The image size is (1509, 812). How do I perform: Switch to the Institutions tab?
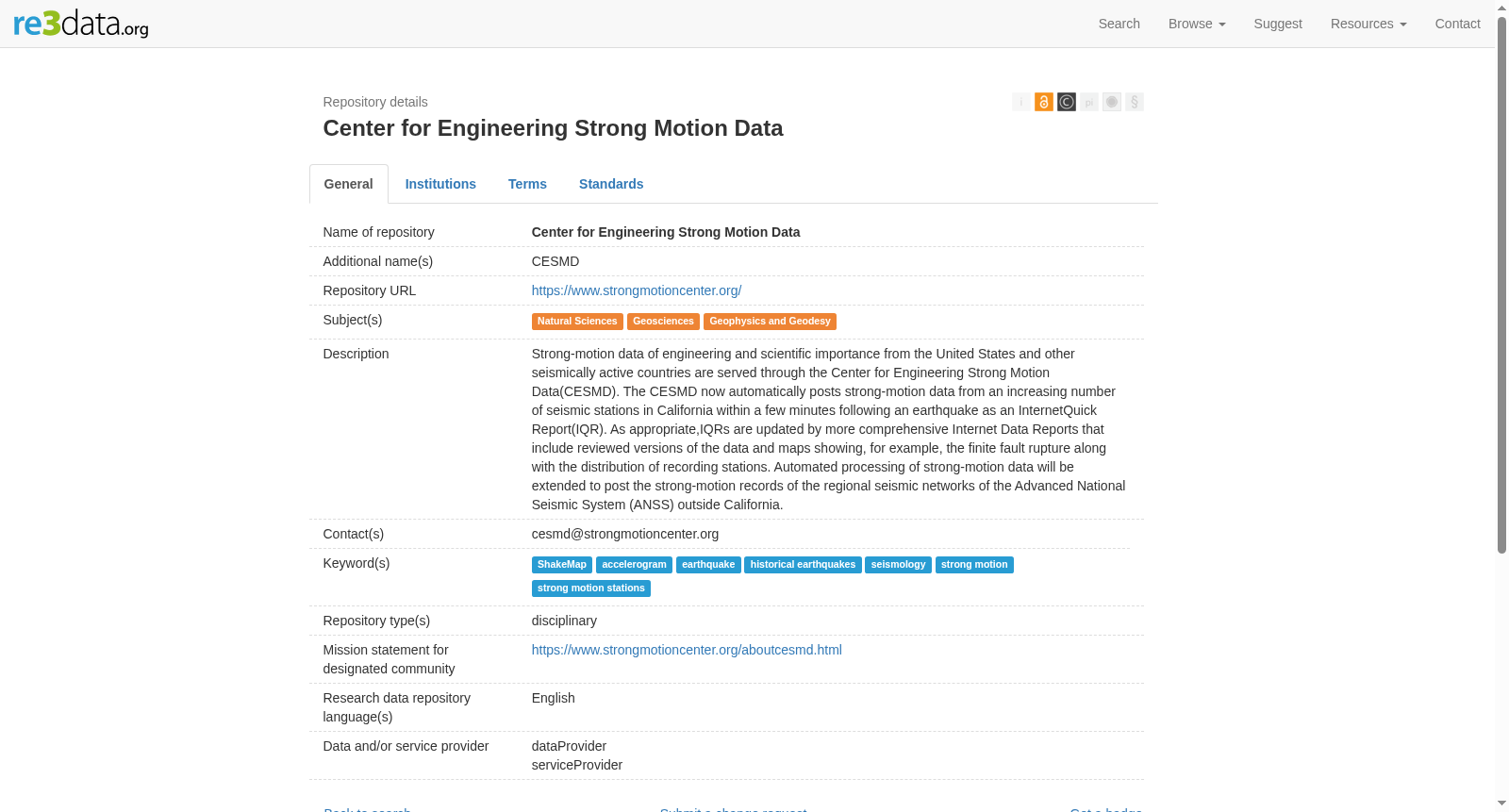[x=440, y=184]
